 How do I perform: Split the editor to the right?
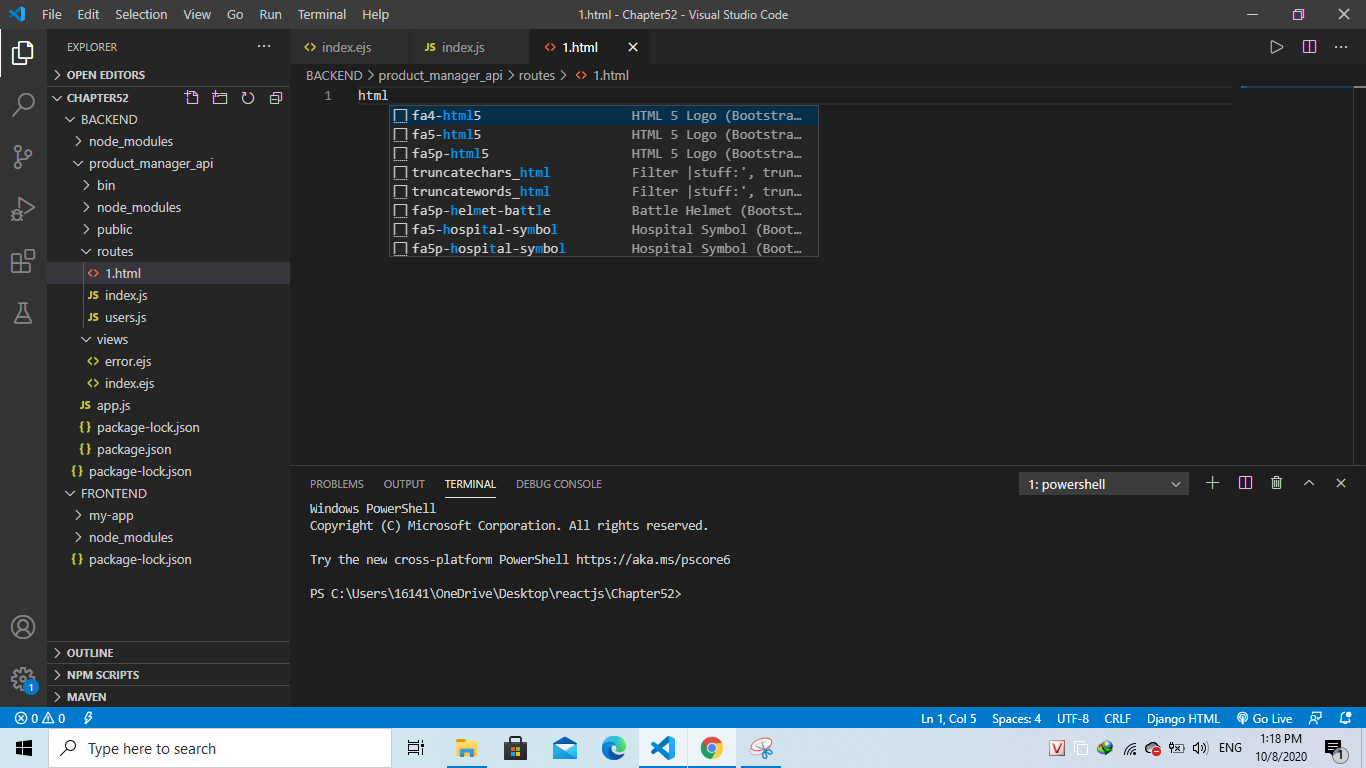coord(1309,47)
